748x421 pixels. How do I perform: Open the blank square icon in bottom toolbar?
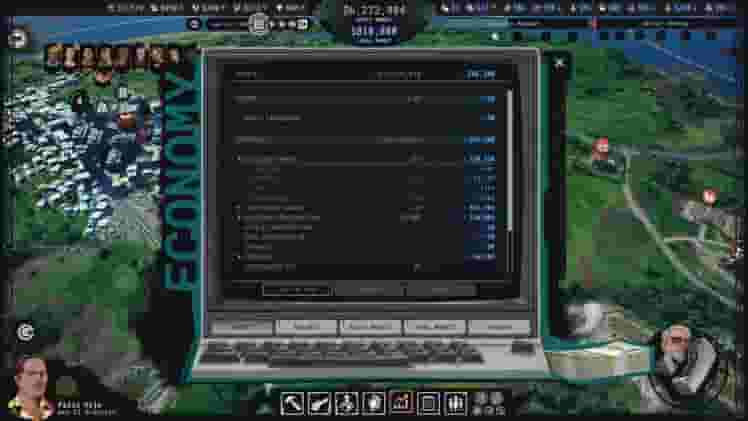pyautogui.click(x=428, y=403)
